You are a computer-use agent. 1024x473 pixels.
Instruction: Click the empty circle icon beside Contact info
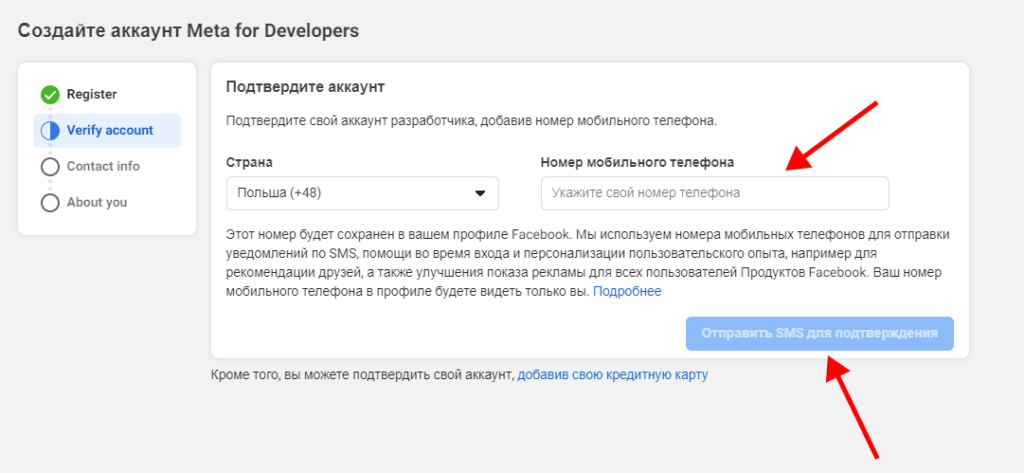point(50,167)
